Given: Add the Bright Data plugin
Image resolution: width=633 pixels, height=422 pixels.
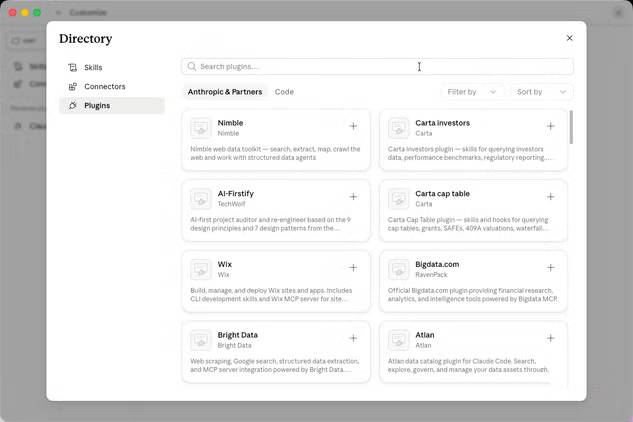Looking at the screenshot, I should coord(353,338).
